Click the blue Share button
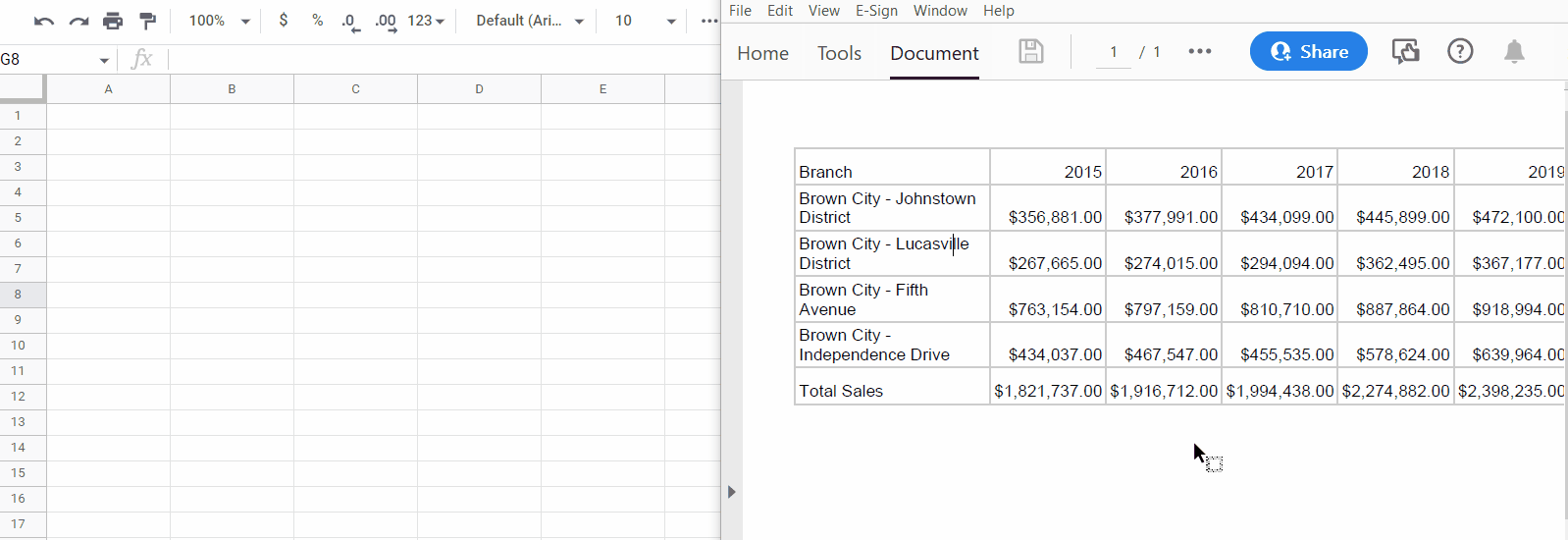The image size is (1568, 540). (x=1308, y=52)
